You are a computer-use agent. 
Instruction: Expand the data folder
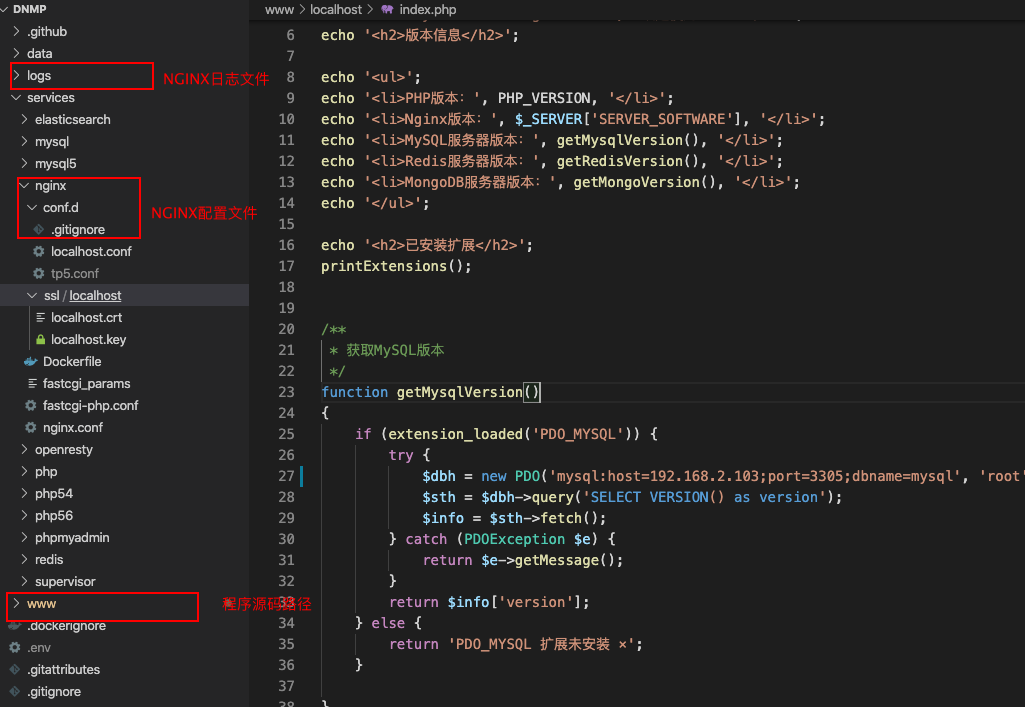pos(16,53)
